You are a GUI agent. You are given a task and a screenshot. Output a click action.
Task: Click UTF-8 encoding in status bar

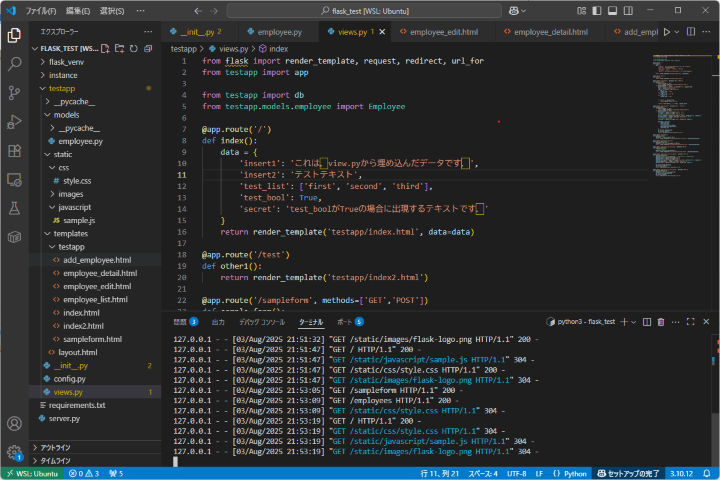click(517, 473)
